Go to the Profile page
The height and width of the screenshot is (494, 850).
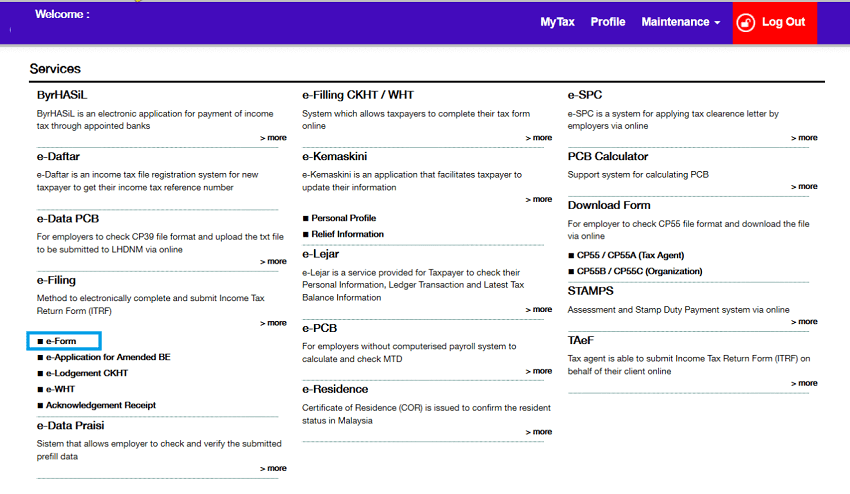point(608,22)
